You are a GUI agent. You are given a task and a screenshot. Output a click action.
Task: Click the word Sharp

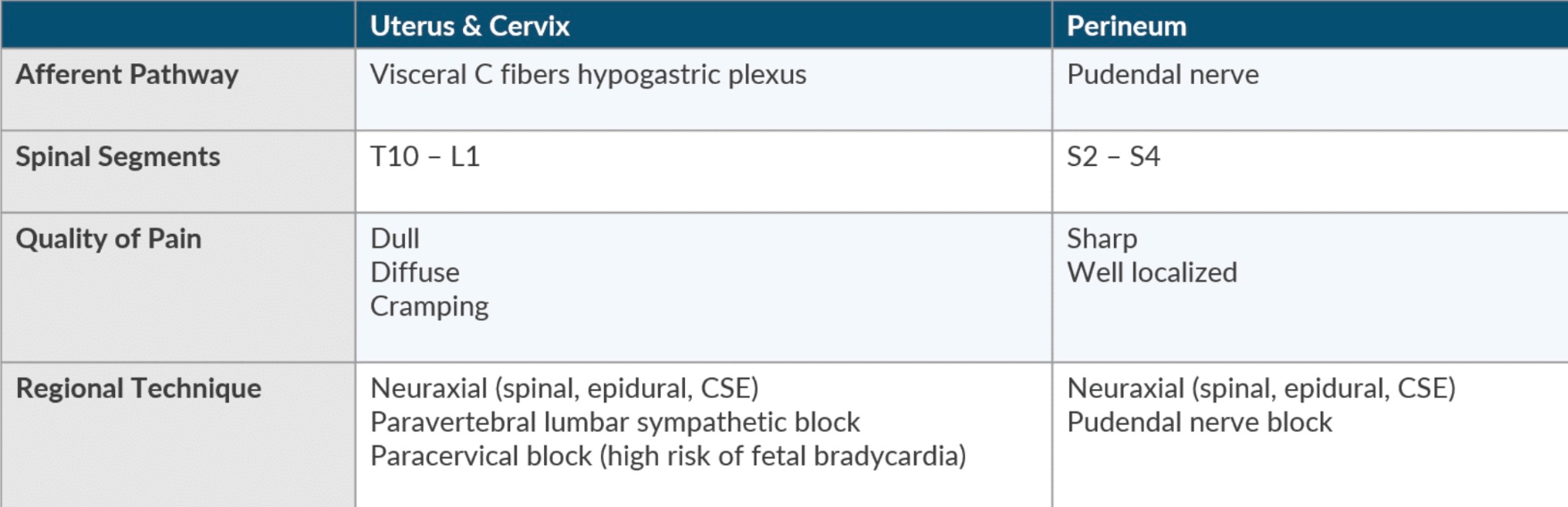(x=1102, y=239)
